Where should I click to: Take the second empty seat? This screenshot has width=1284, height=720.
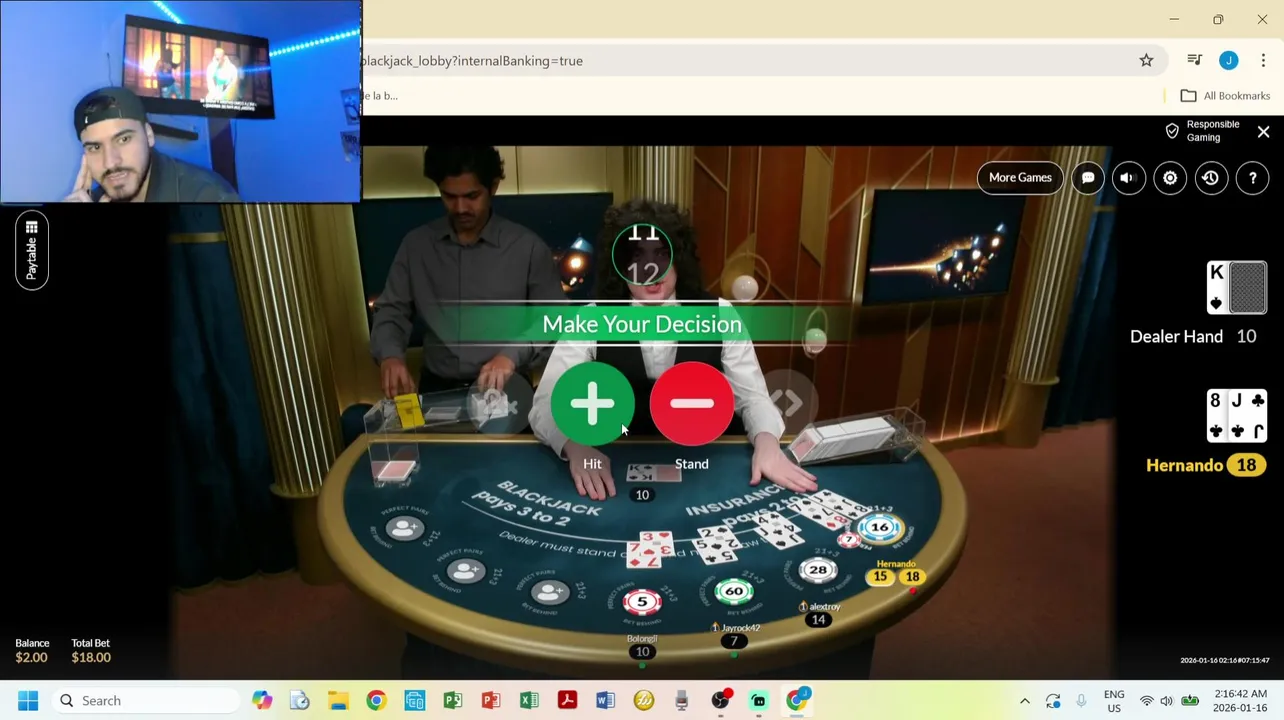tap(465, 571)
